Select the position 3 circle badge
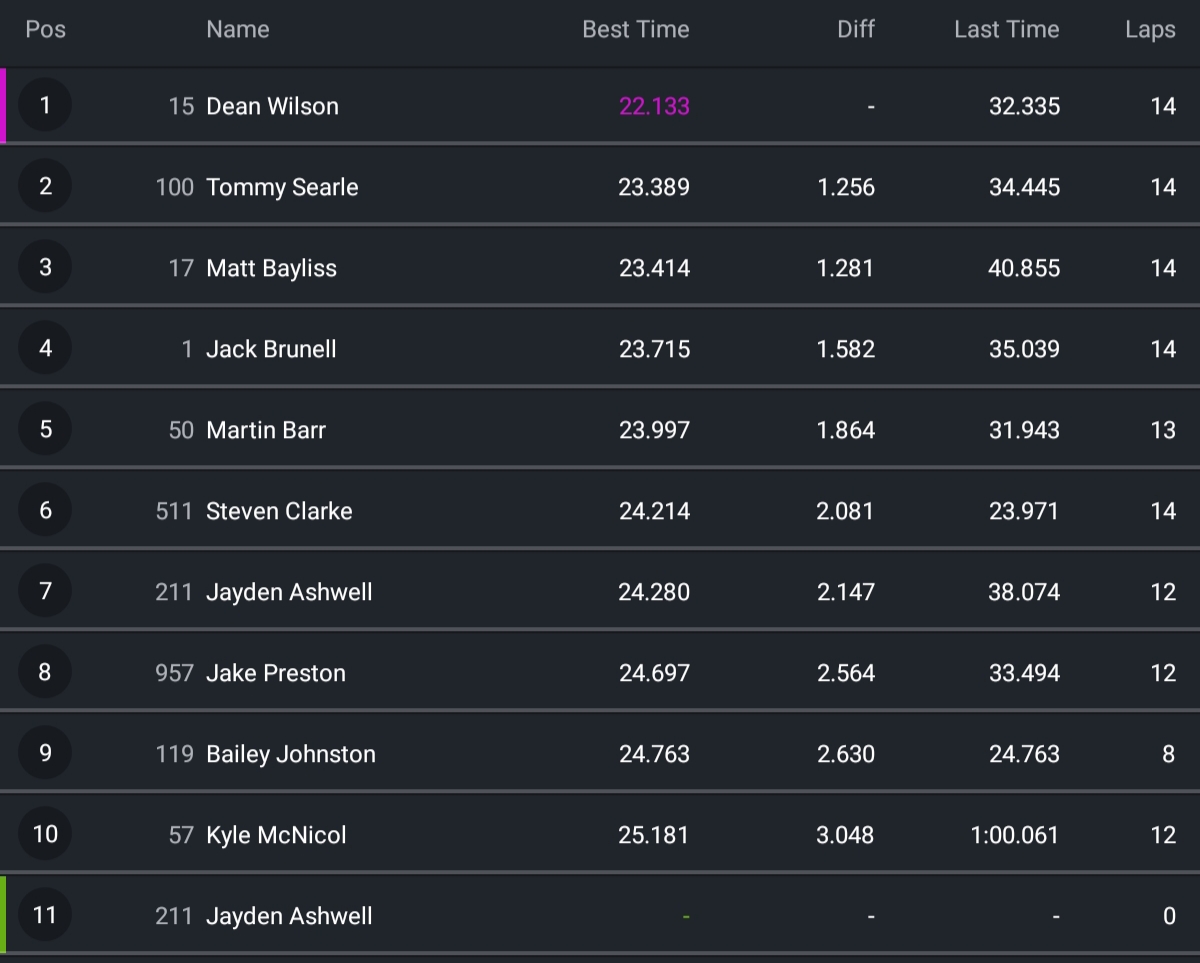Viewport: 1200px width, 963px height. pos(45,267)
